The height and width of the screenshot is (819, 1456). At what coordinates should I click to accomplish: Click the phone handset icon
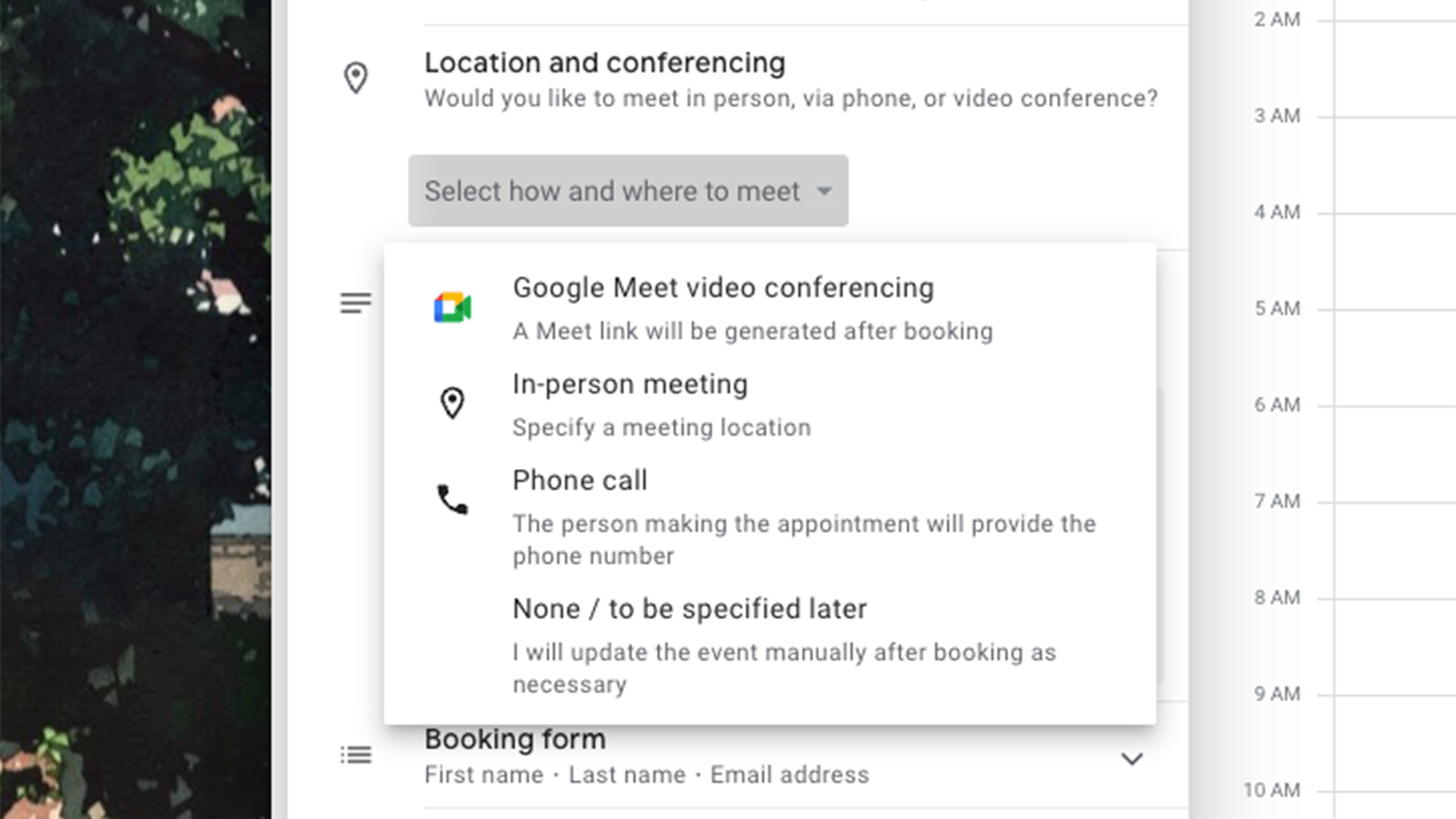click(452, 499)
